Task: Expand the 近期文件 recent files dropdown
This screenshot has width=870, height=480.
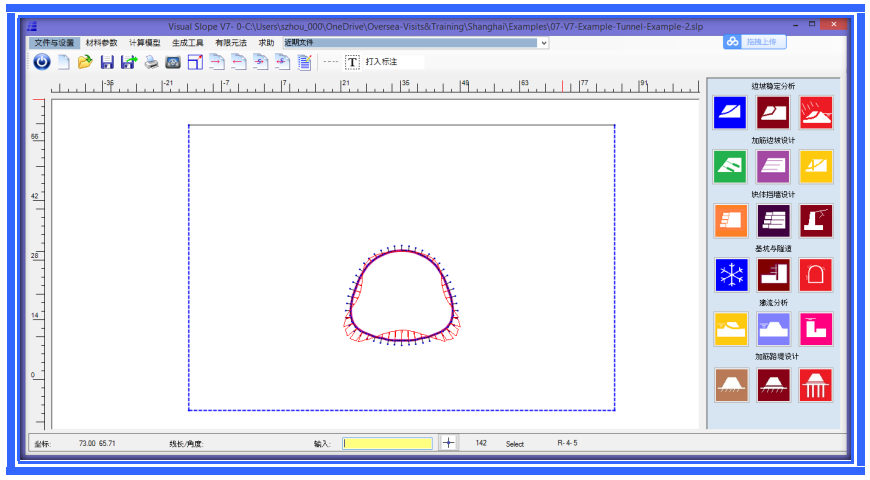Action: (x=544, y=43)
